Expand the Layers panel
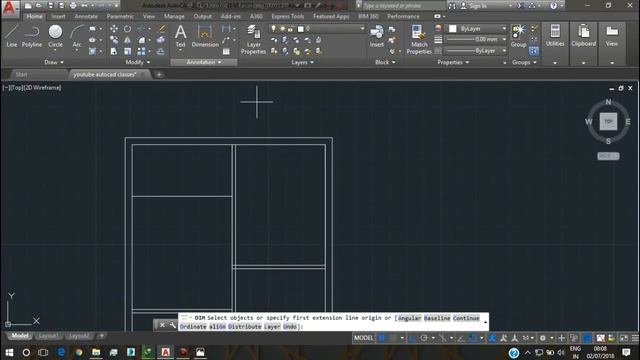Viewport: 640px width, 360px height. 302,62
